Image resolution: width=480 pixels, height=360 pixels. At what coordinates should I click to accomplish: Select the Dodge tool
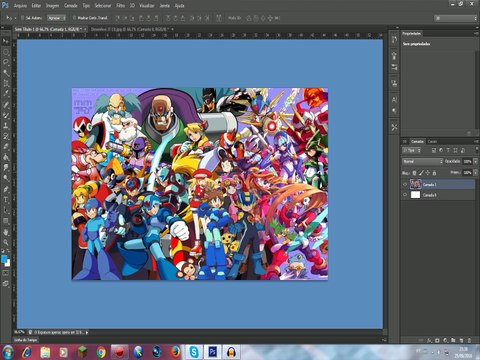(6, 178)
